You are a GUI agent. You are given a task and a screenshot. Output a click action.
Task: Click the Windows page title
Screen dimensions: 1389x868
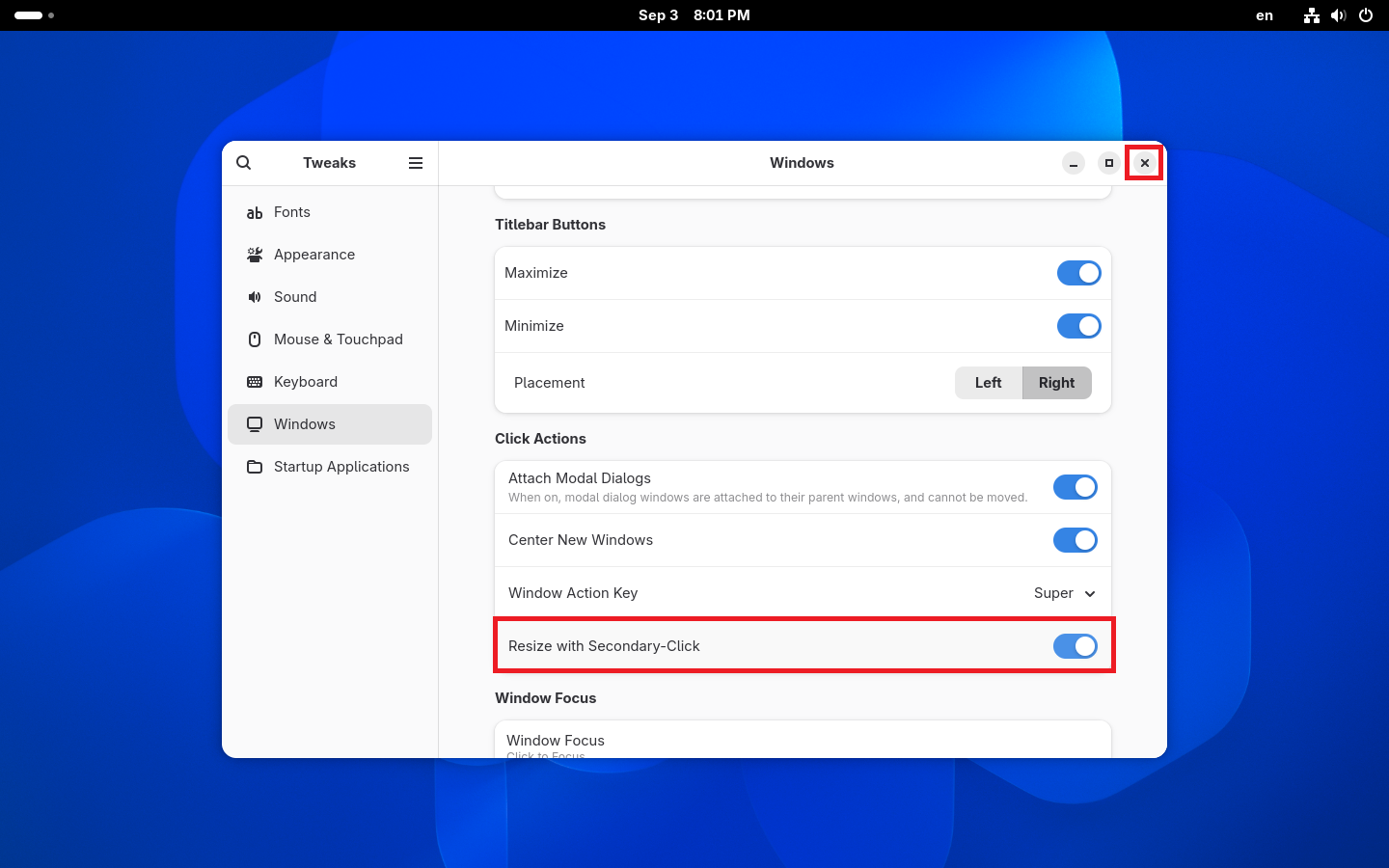click(802, 163)
